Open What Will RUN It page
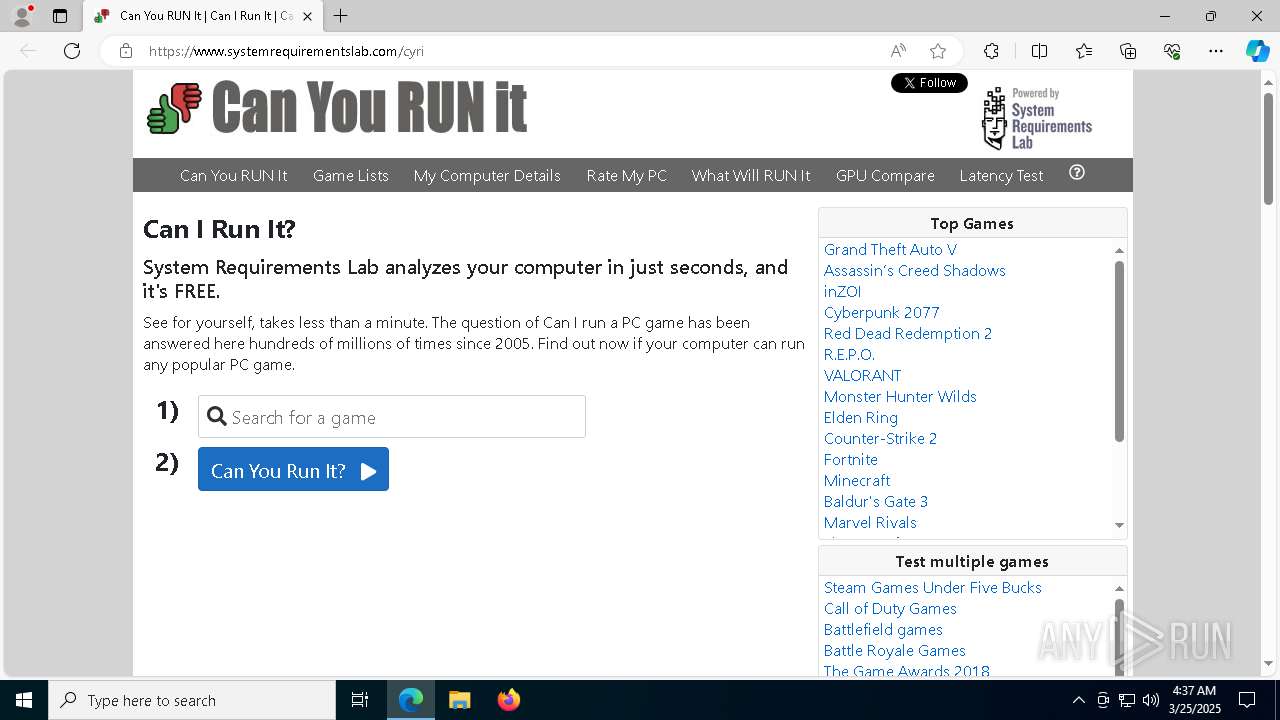The height and width of the screenshot is (720, 1280). pos(751,175)
